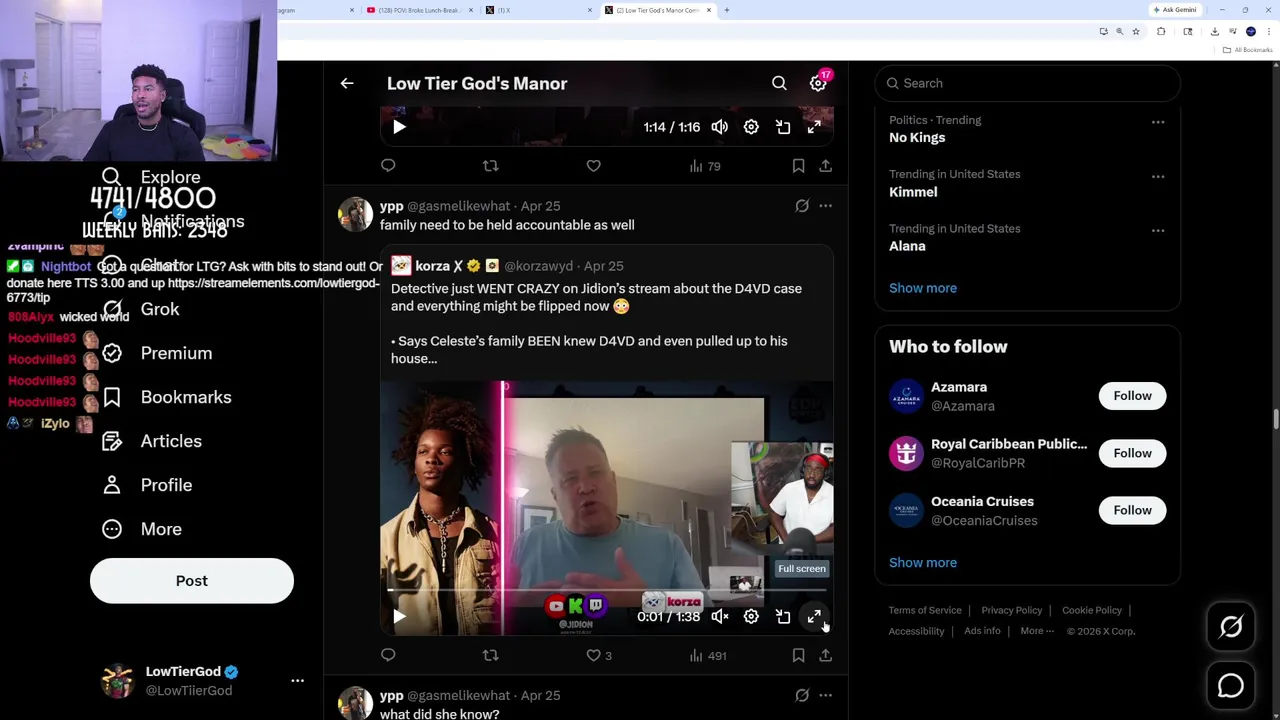Reply to the post with 79 views
Image resolution: width=1280 pixels, height=720 pixels.
pos(388,166)
